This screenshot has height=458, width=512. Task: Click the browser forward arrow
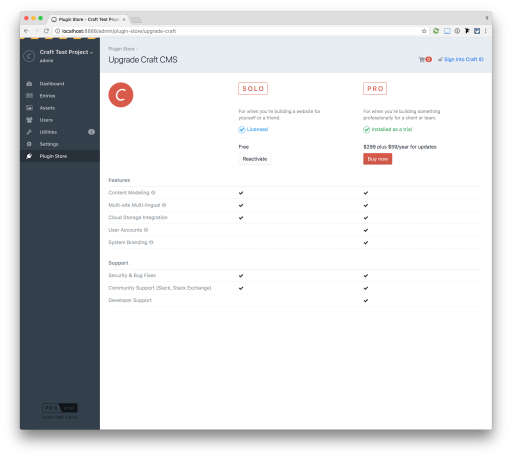(x=36, y=31)
